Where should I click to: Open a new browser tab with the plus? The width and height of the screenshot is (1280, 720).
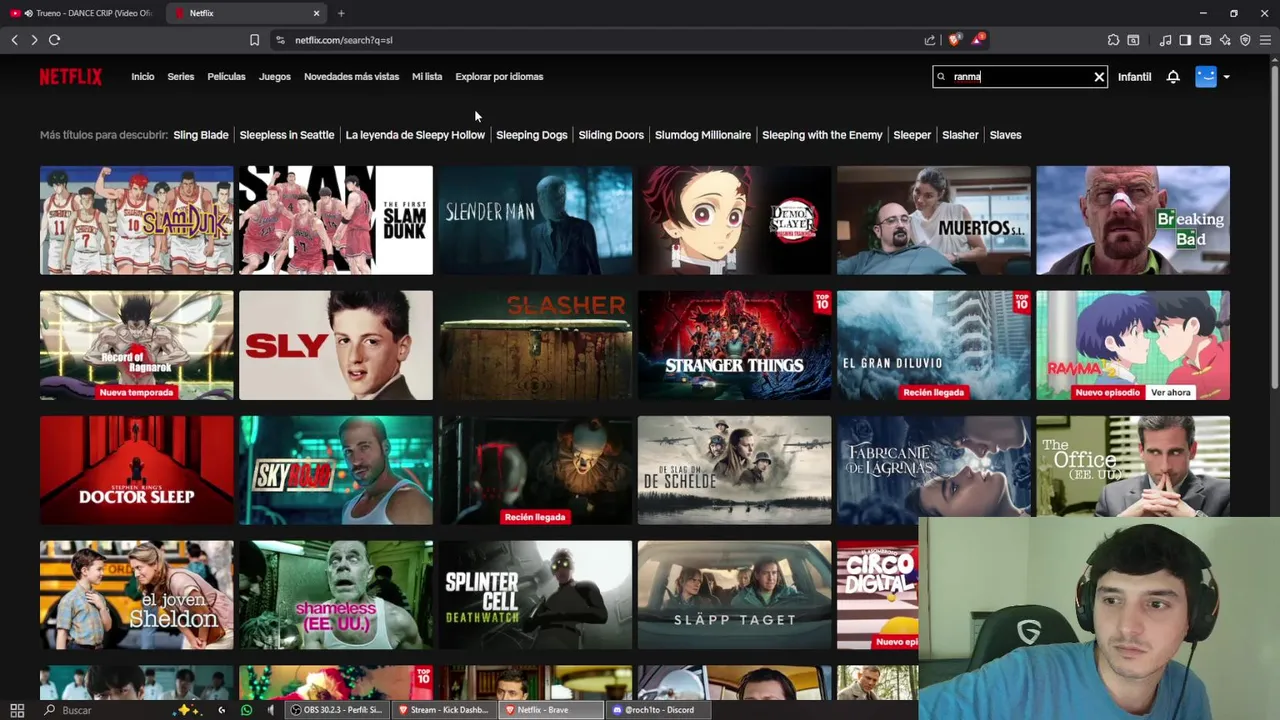(341, 13)
